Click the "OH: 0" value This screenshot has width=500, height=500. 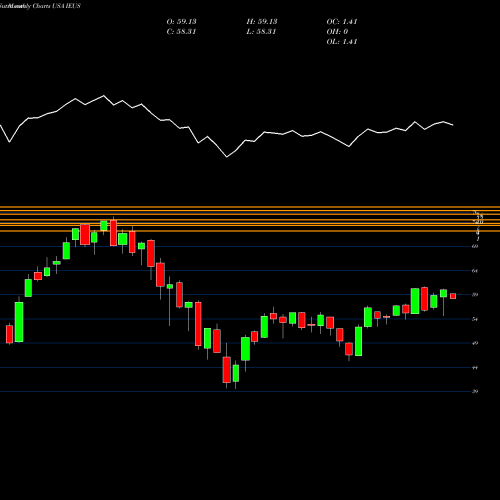coord(337,32)
